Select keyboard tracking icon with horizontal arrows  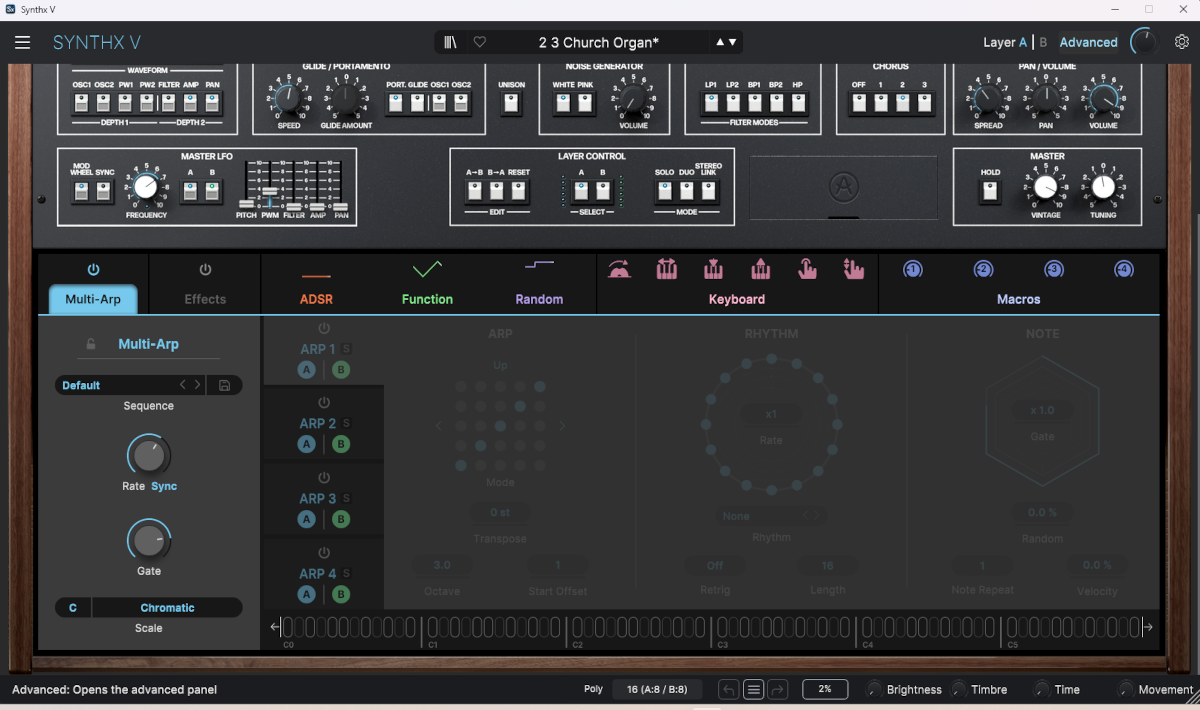point(667,269)
